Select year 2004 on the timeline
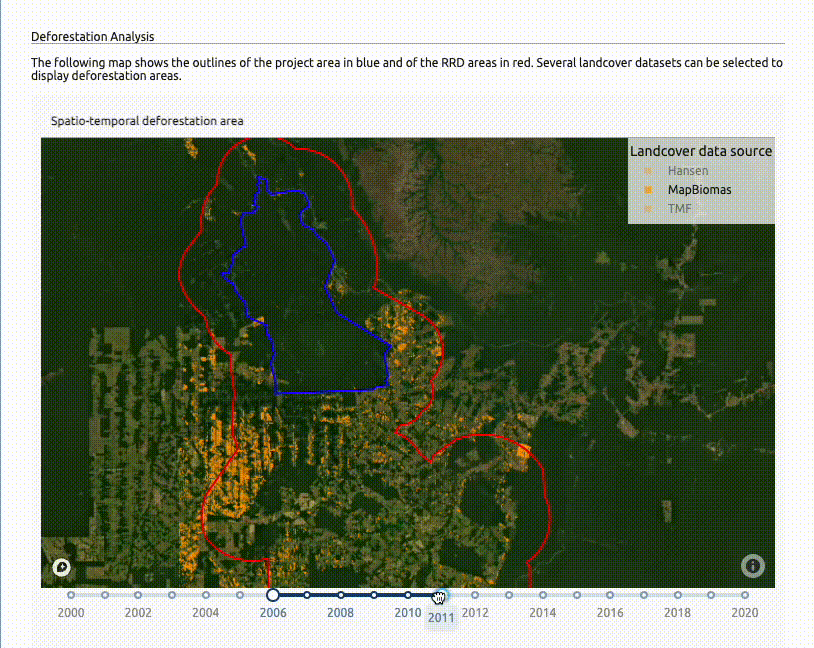Image resolution: width=814 pixels, height=648 pixels. [206, 595]
